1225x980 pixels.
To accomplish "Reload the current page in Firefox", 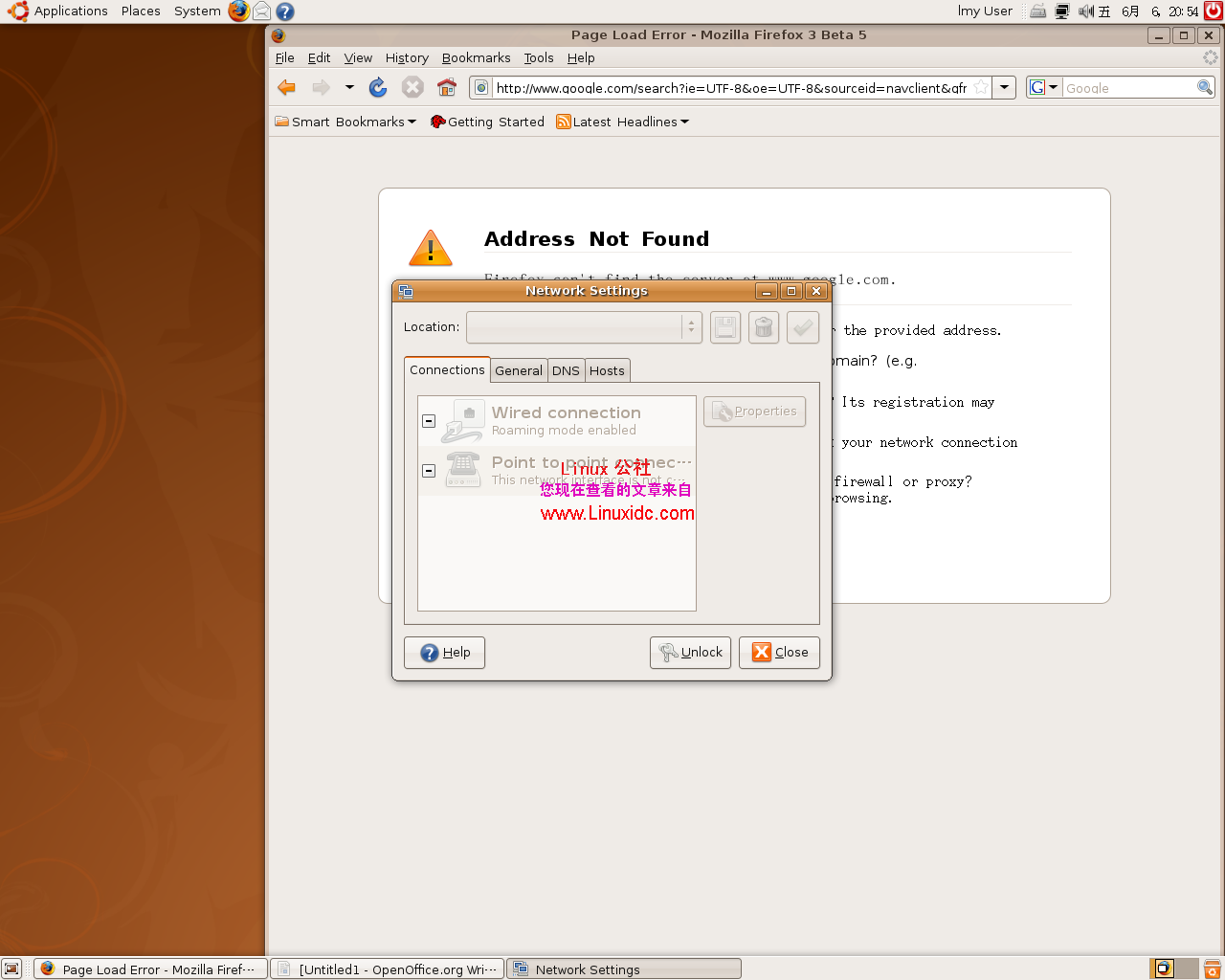I will (377, 87).
